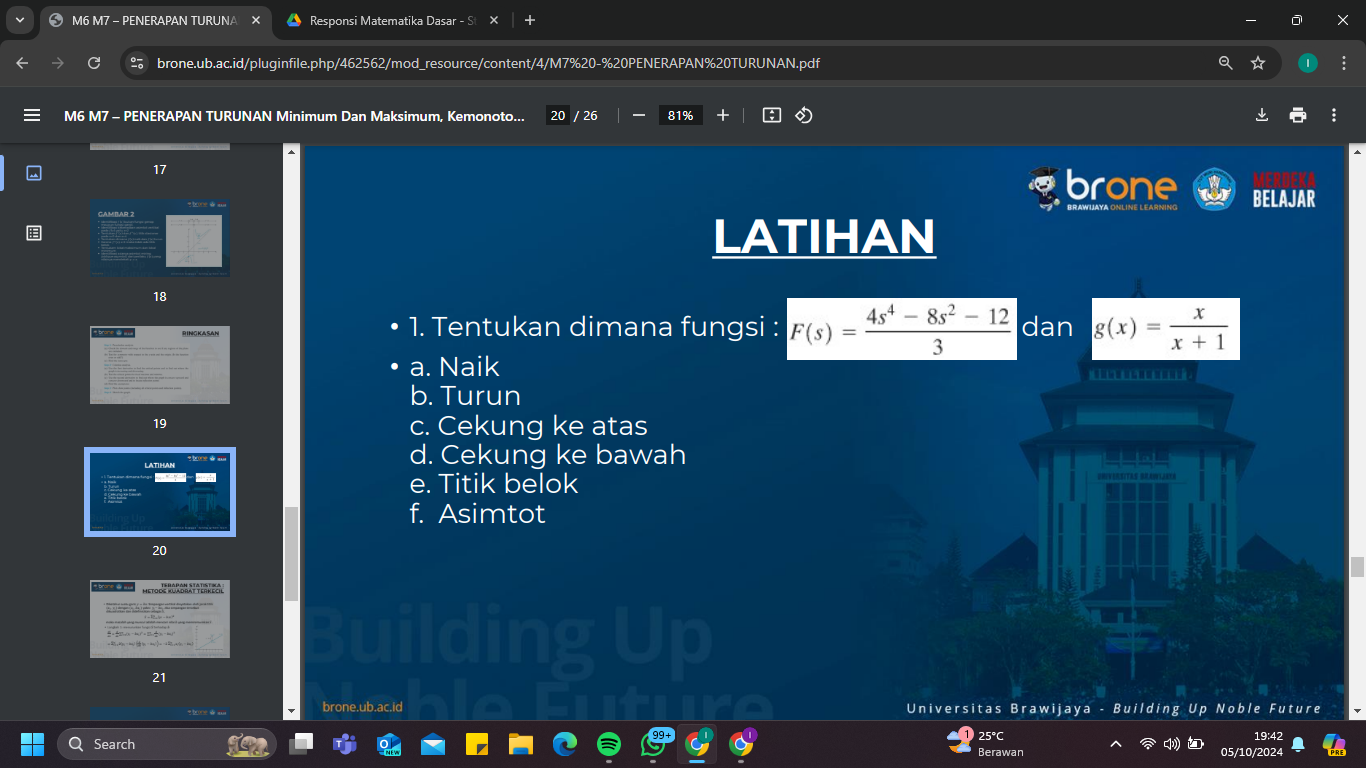Open the Mail app from taskbar
1366x768 pixels.
tap(433, 744)
